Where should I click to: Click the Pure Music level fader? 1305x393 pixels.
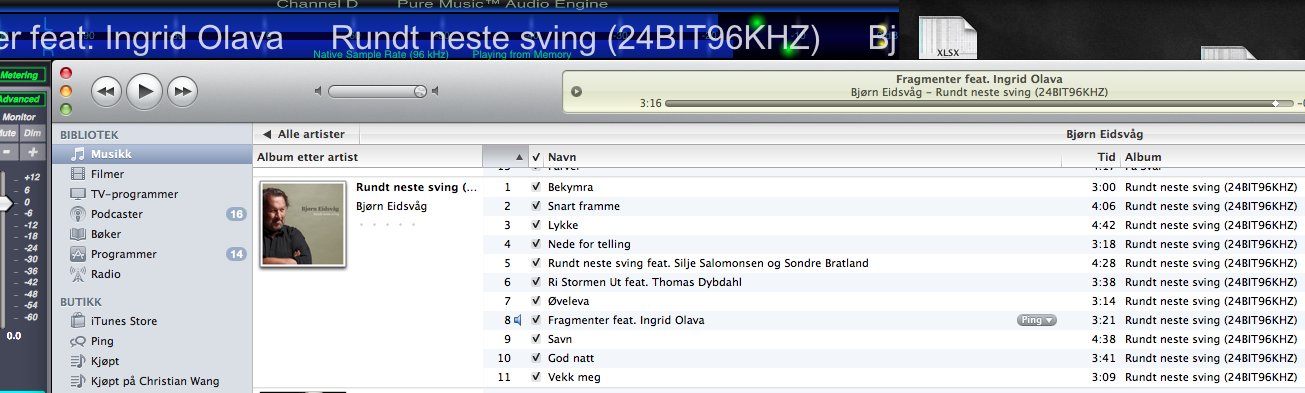point(5,203)
